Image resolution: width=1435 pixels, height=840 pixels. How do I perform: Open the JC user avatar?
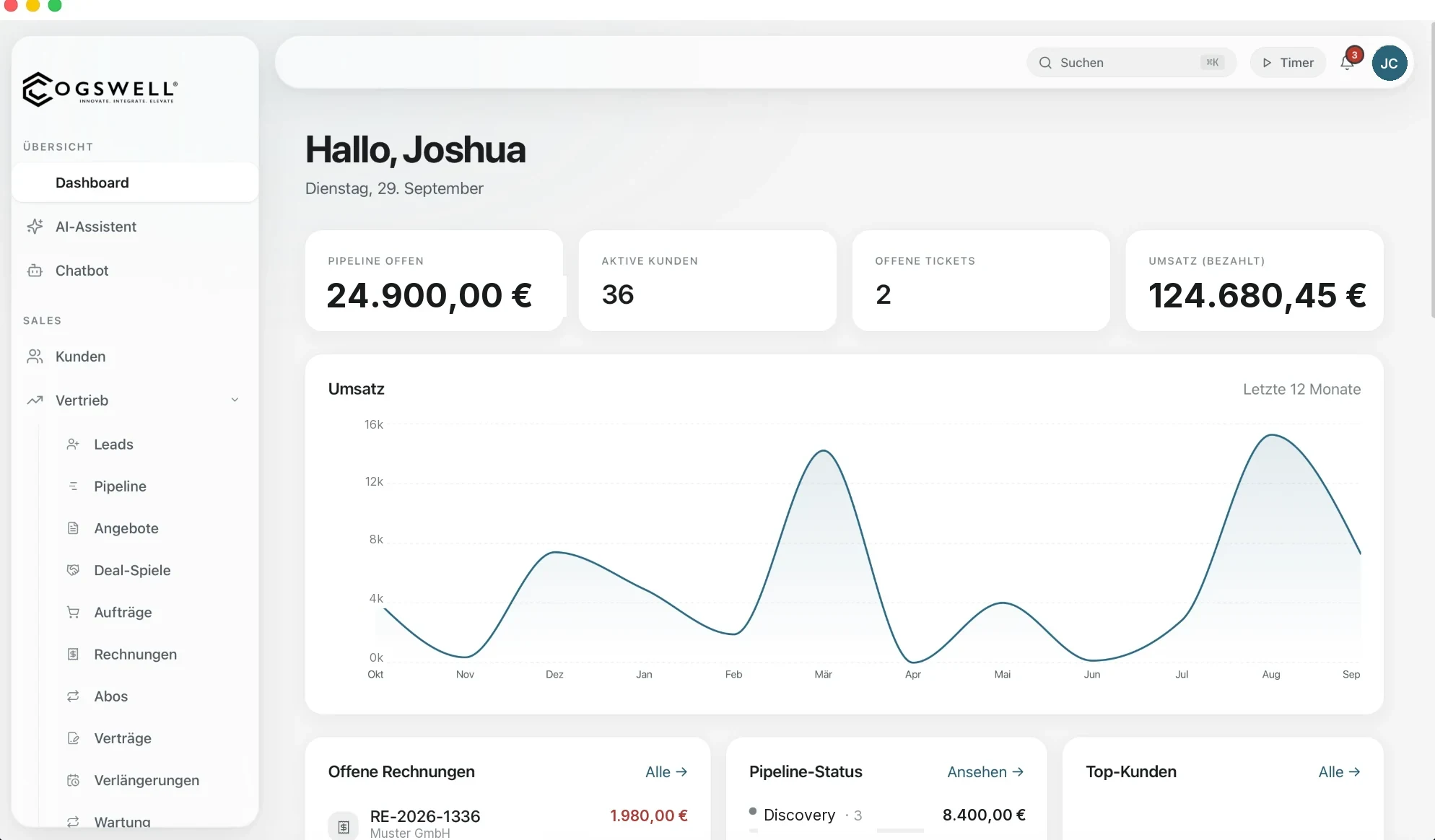pos(1390,63)
